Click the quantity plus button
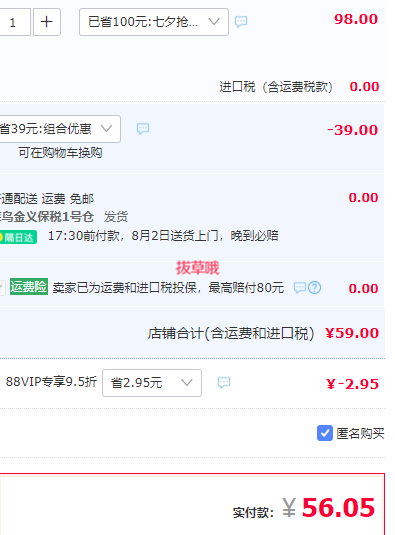Viewport: 395px width, 535px height. pyautogui.click(x=47, y=22)
